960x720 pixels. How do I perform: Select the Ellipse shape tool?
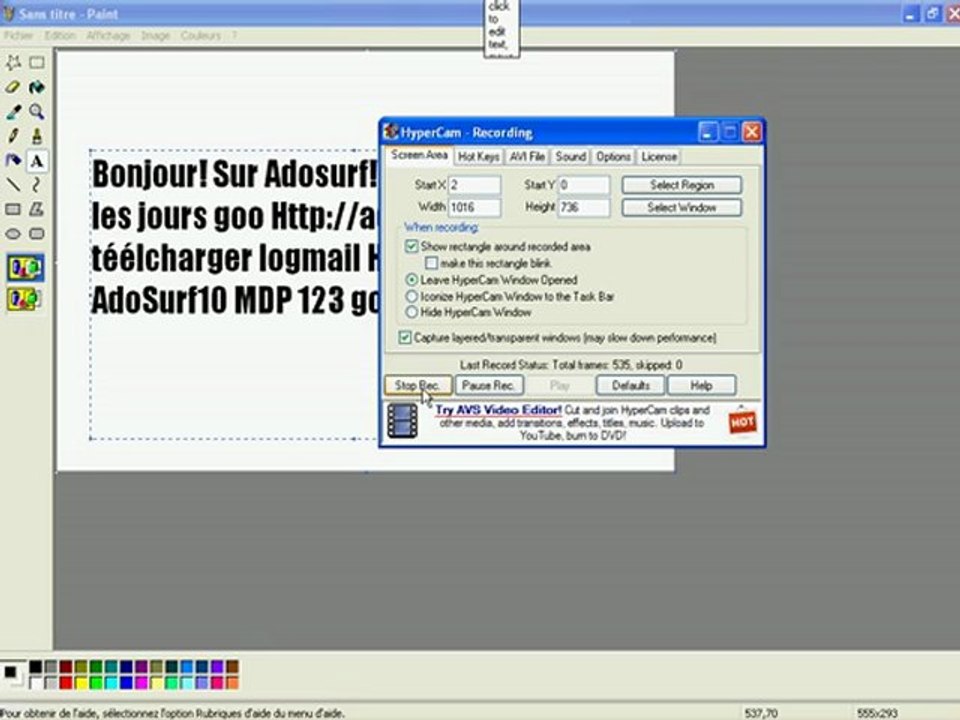pos(13,233)
